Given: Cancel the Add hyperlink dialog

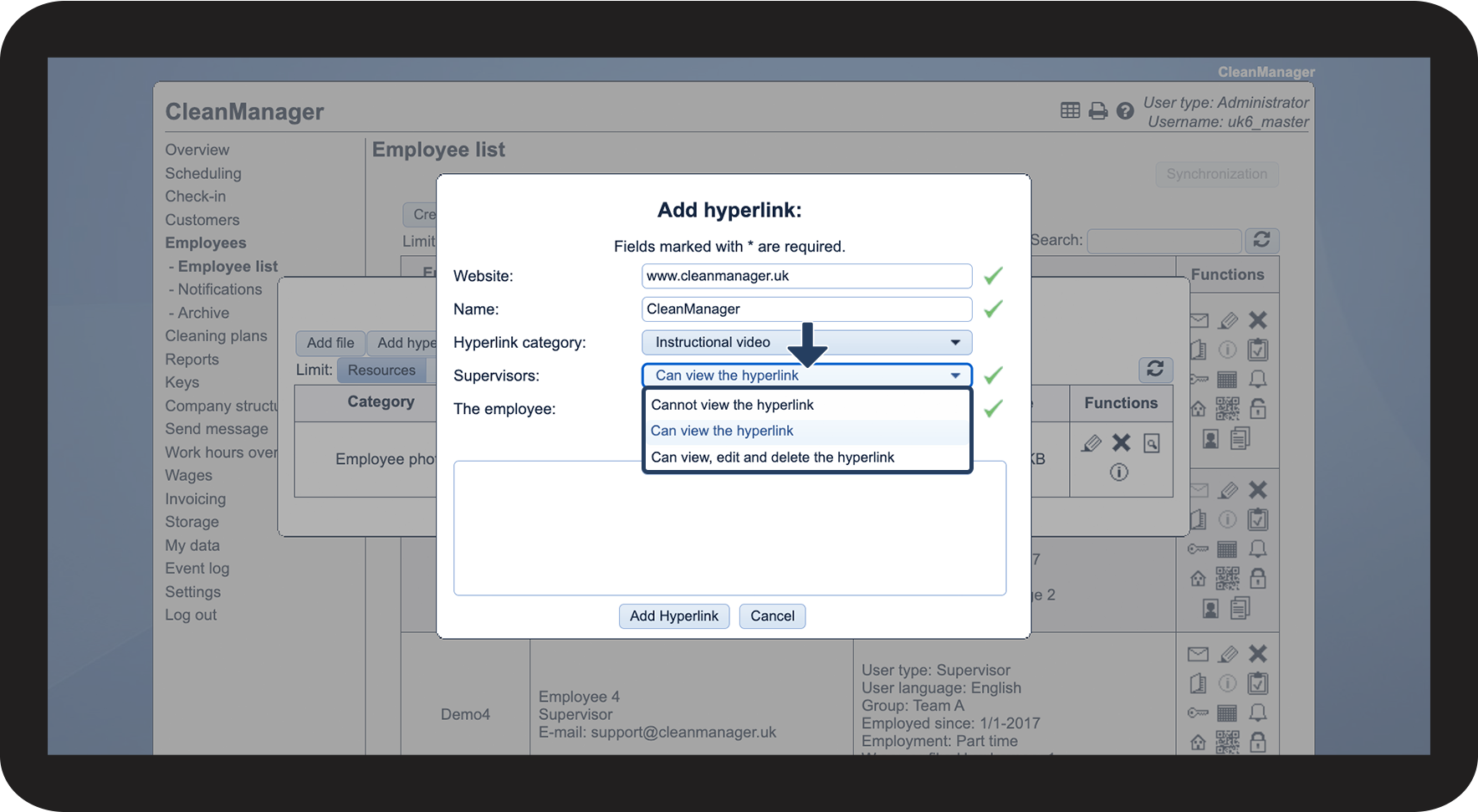Looking at the screenshot, I should [x=772, y=616].
